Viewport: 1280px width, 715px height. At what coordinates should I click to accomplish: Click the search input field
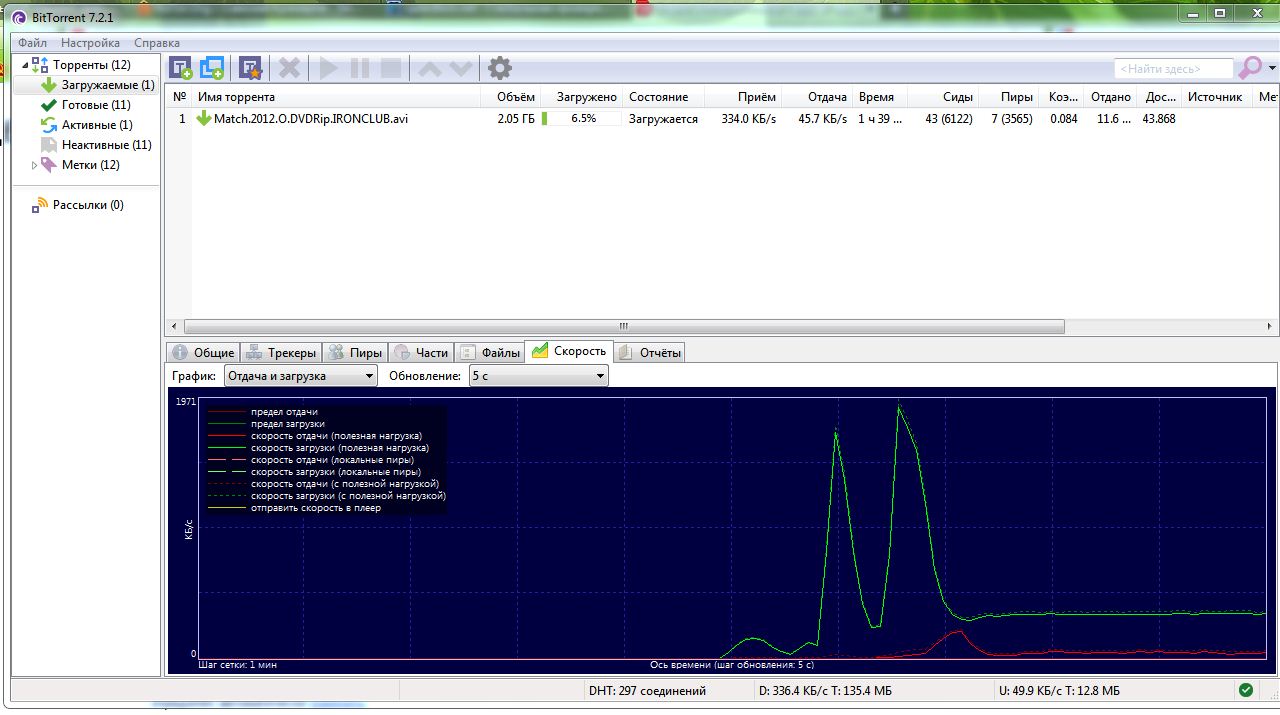1173,69
